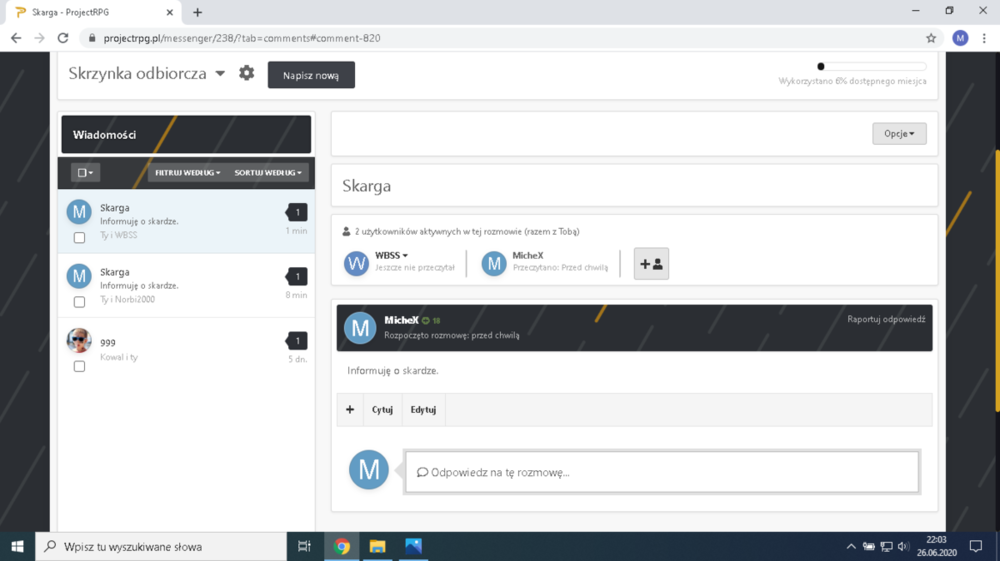Click page vertical scrollbar
Image resolution: width=1000 pixels, height=561 pixels.
[x=997, y=280]
